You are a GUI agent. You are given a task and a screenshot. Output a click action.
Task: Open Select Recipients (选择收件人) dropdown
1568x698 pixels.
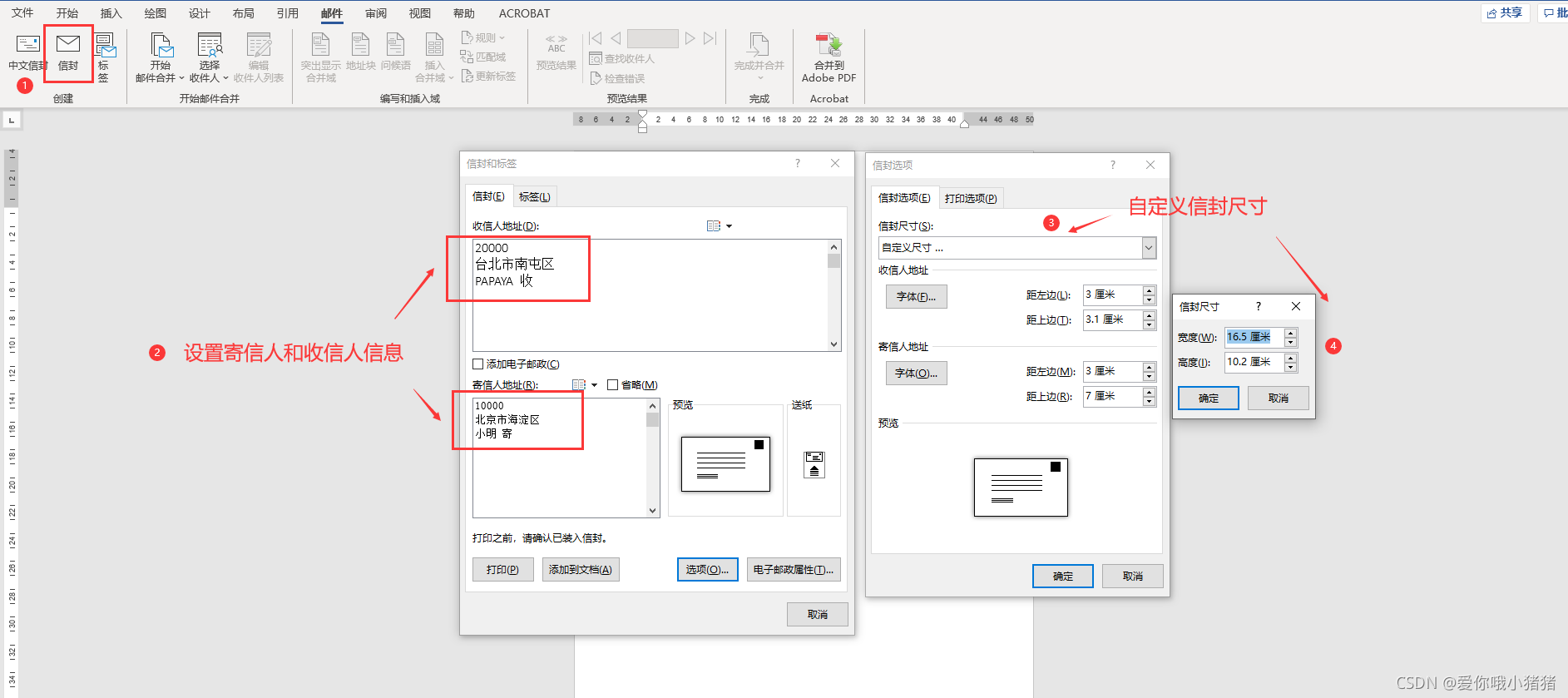(x=209, y=57)
